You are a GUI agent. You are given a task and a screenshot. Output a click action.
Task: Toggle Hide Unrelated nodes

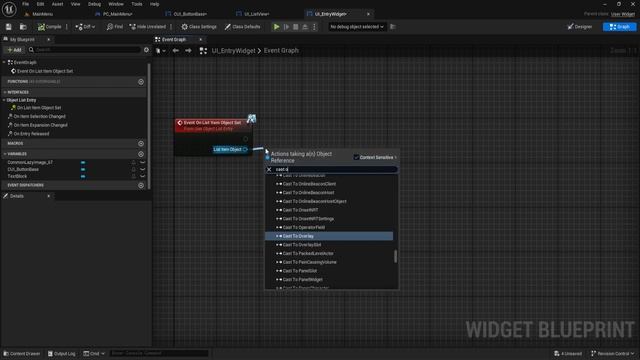148,27
